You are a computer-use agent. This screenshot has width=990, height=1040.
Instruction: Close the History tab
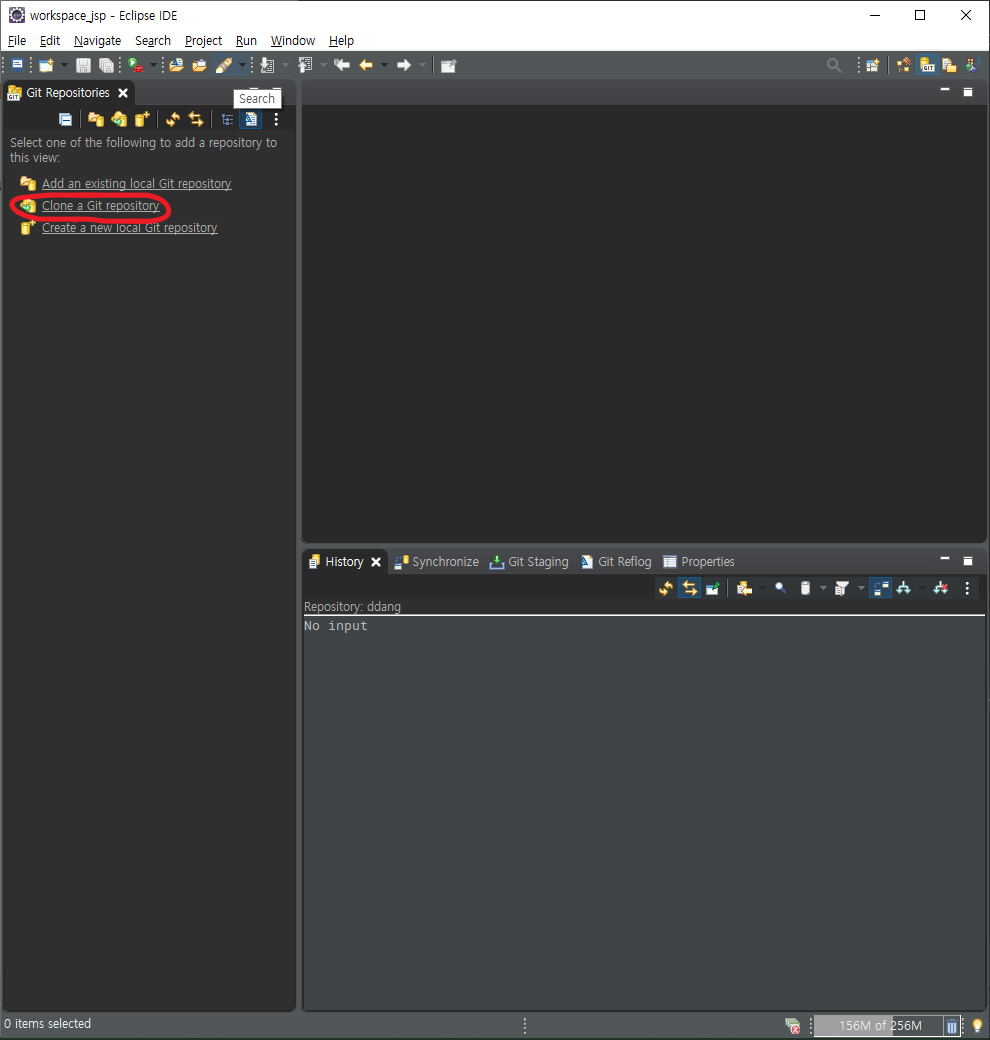376,562
